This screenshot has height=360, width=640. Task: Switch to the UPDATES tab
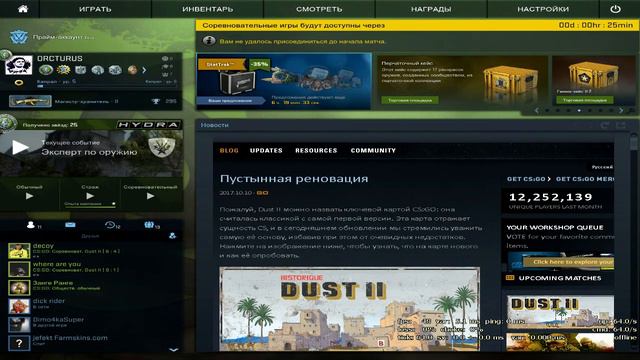click(266, 150)
